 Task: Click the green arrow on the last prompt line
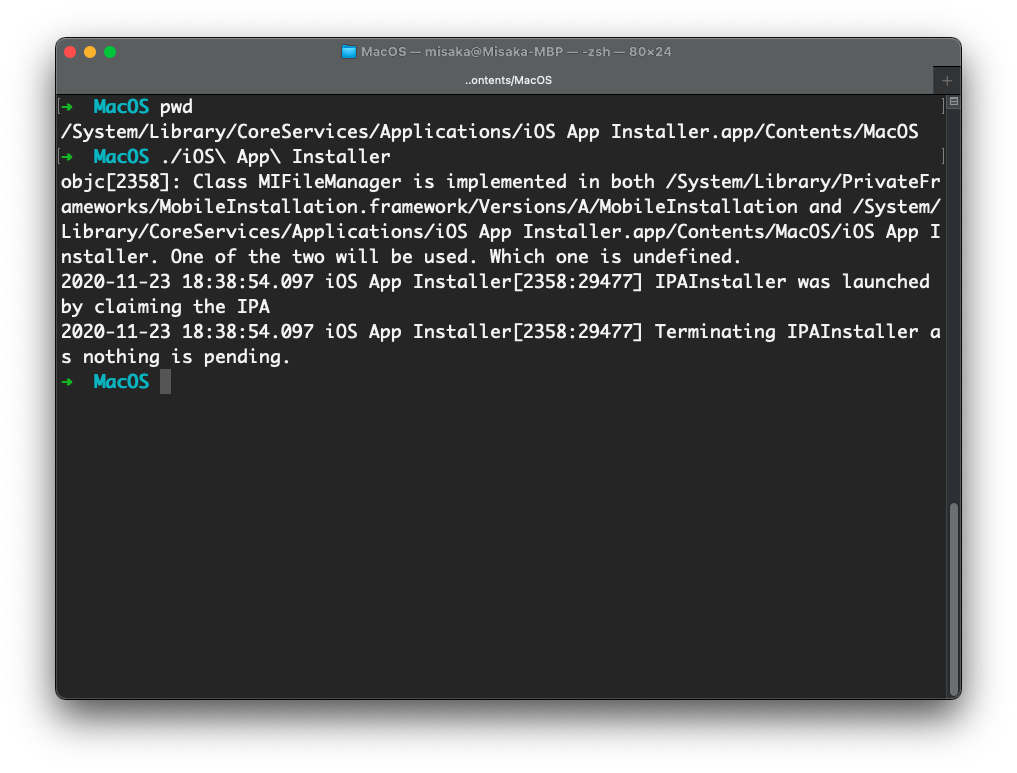coord(67,382)
